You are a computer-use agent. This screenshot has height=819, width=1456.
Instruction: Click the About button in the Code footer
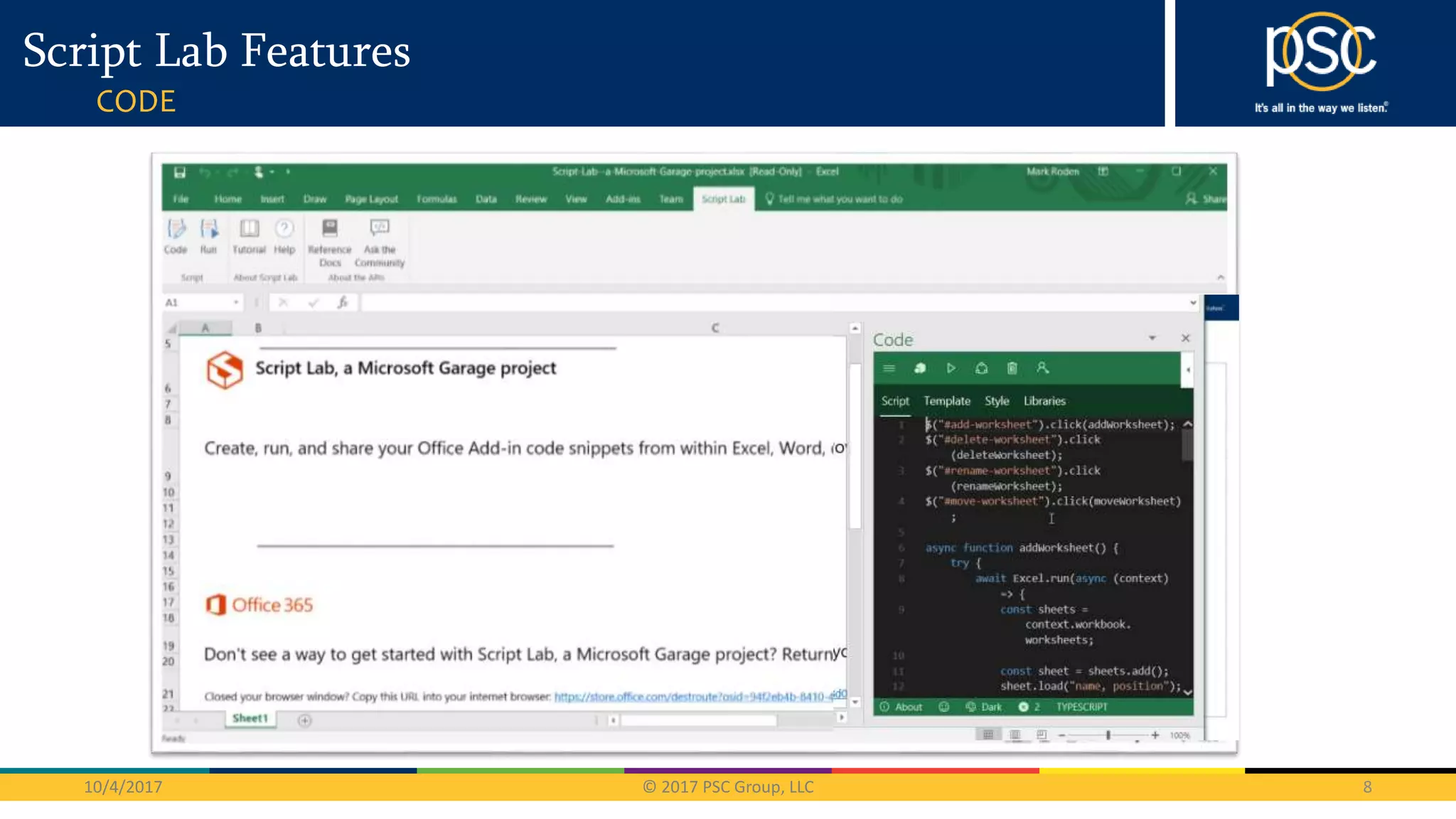click(x=901, y=707)
